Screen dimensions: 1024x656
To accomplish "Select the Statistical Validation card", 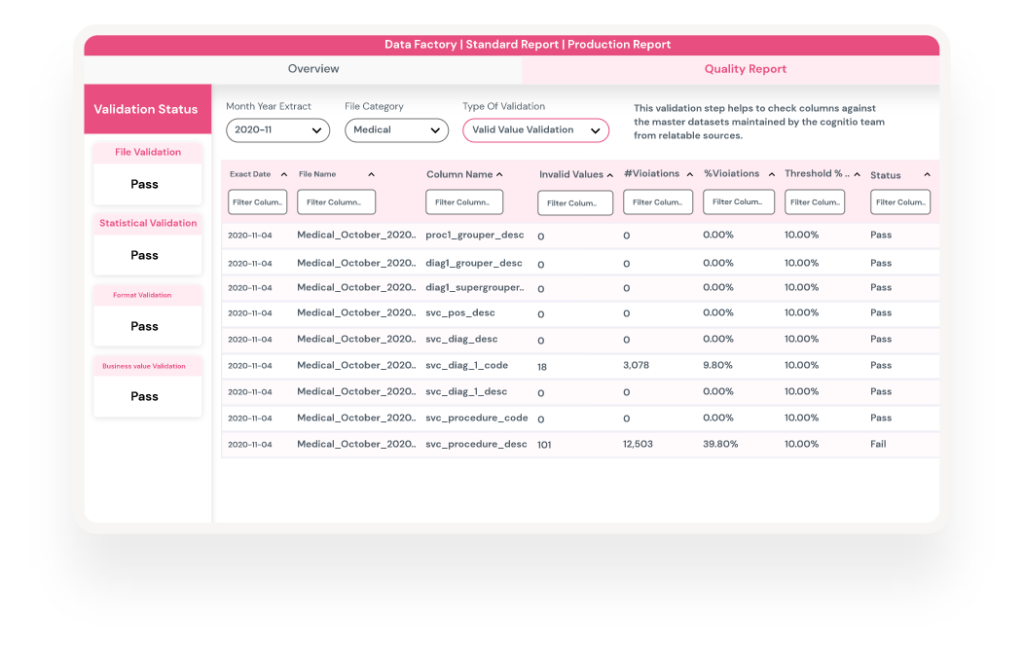I will 148,244.
